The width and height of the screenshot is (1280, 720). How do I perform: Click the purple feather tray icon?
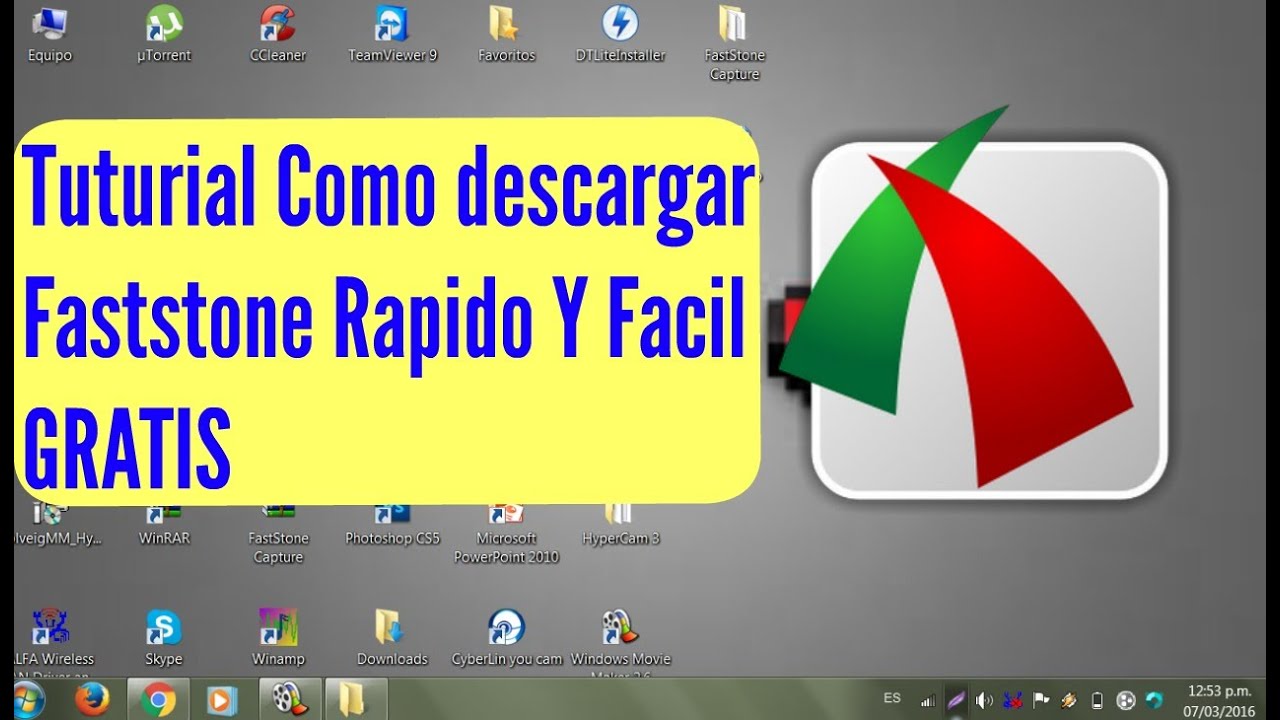956,700
